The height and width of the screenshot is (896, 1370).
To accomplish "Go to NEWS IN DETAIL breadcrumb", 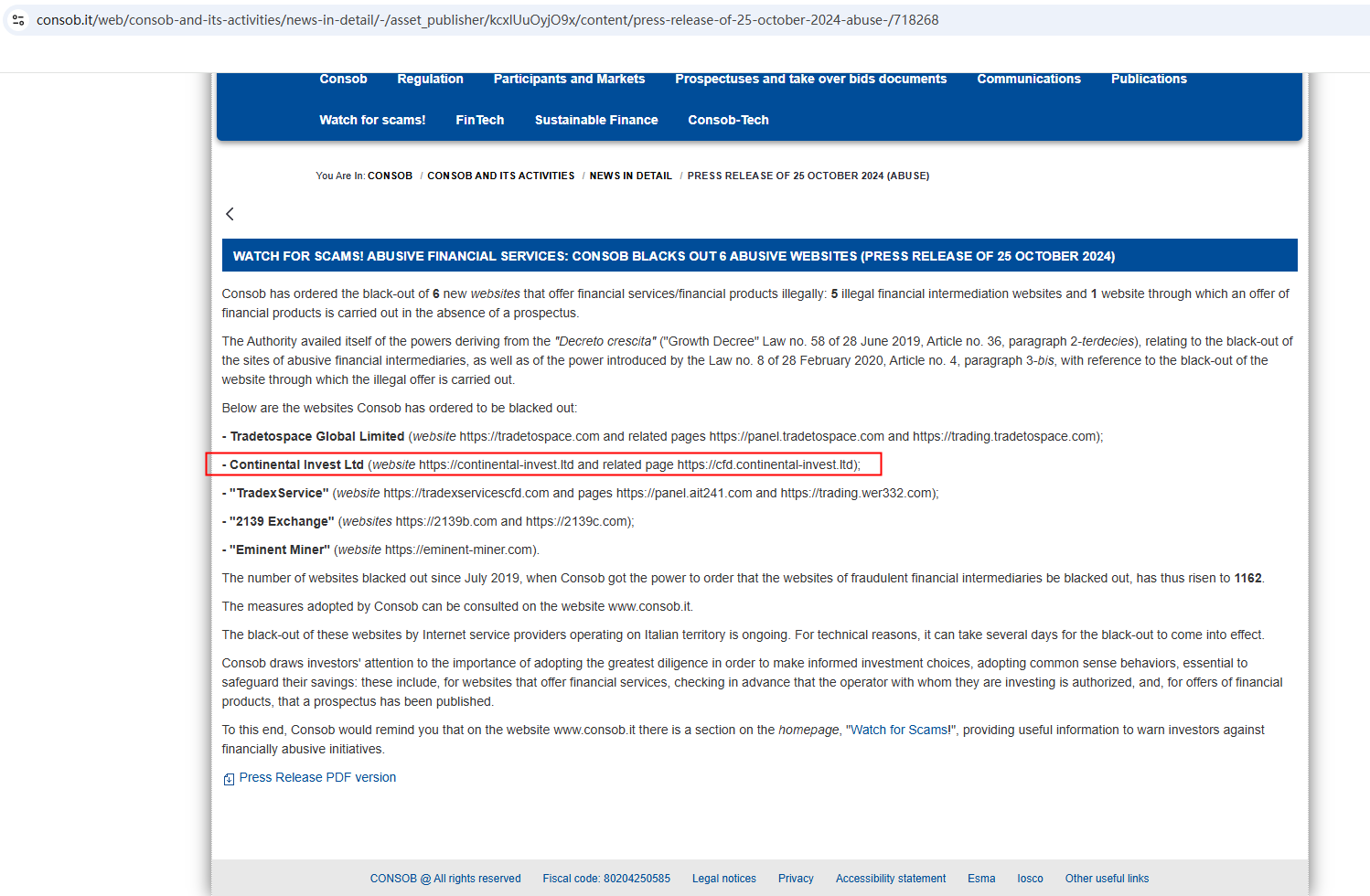I will tap(631, 176).
